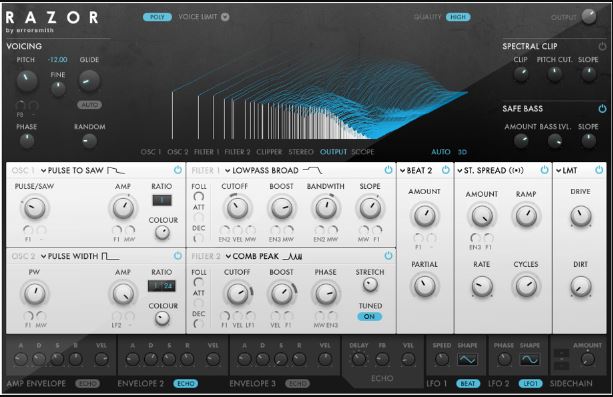Toggle Envelope 2 ECHO button
Image resolution: width=613 pixels, height=397 pixels.
coord(185,383)
